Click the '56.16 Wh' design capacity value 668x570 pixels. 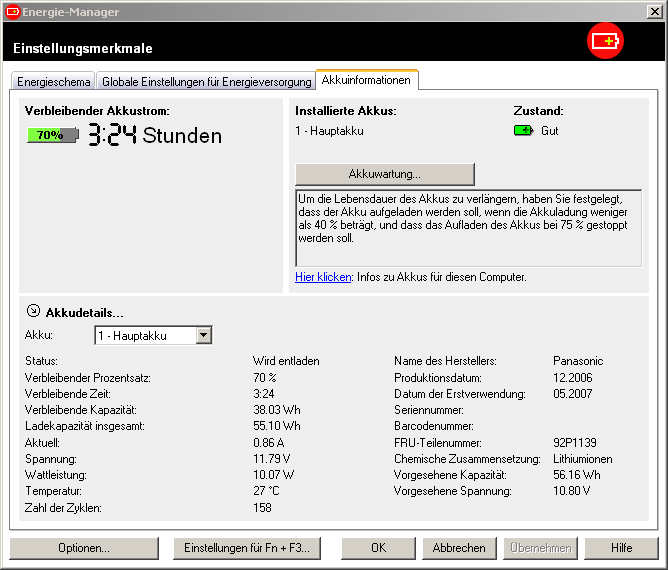[577, 475]
